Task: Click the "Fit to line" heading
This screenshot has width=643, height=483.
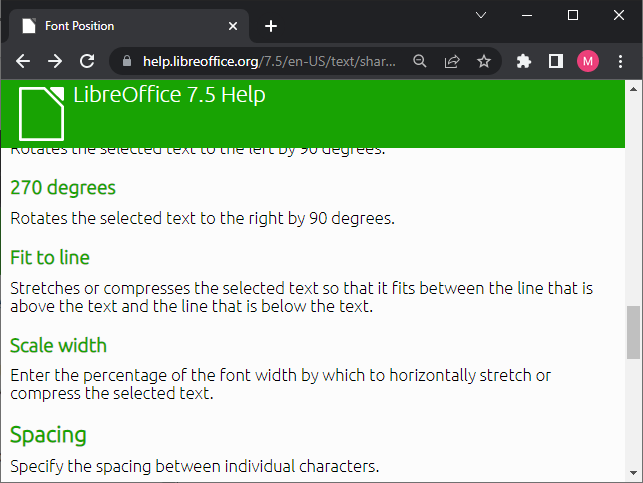Action: pos(50,258)
